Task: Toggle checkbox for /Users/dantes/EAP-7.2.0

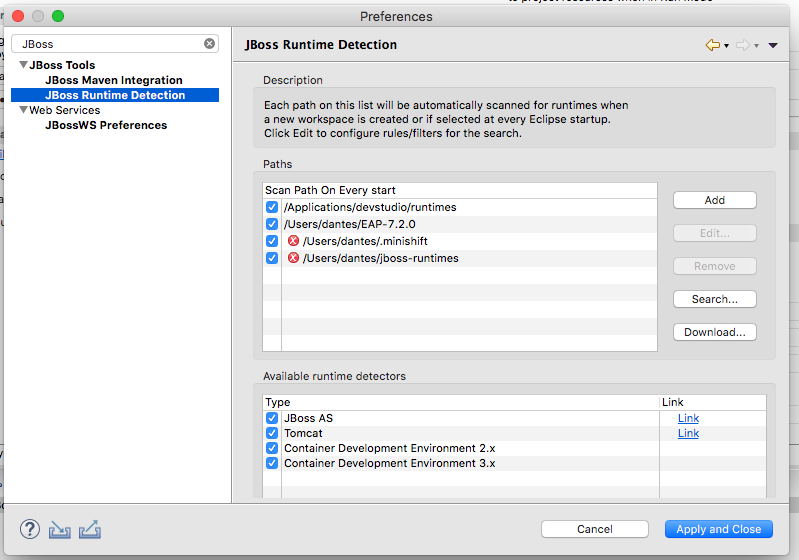Action: (x=272, y=224)
